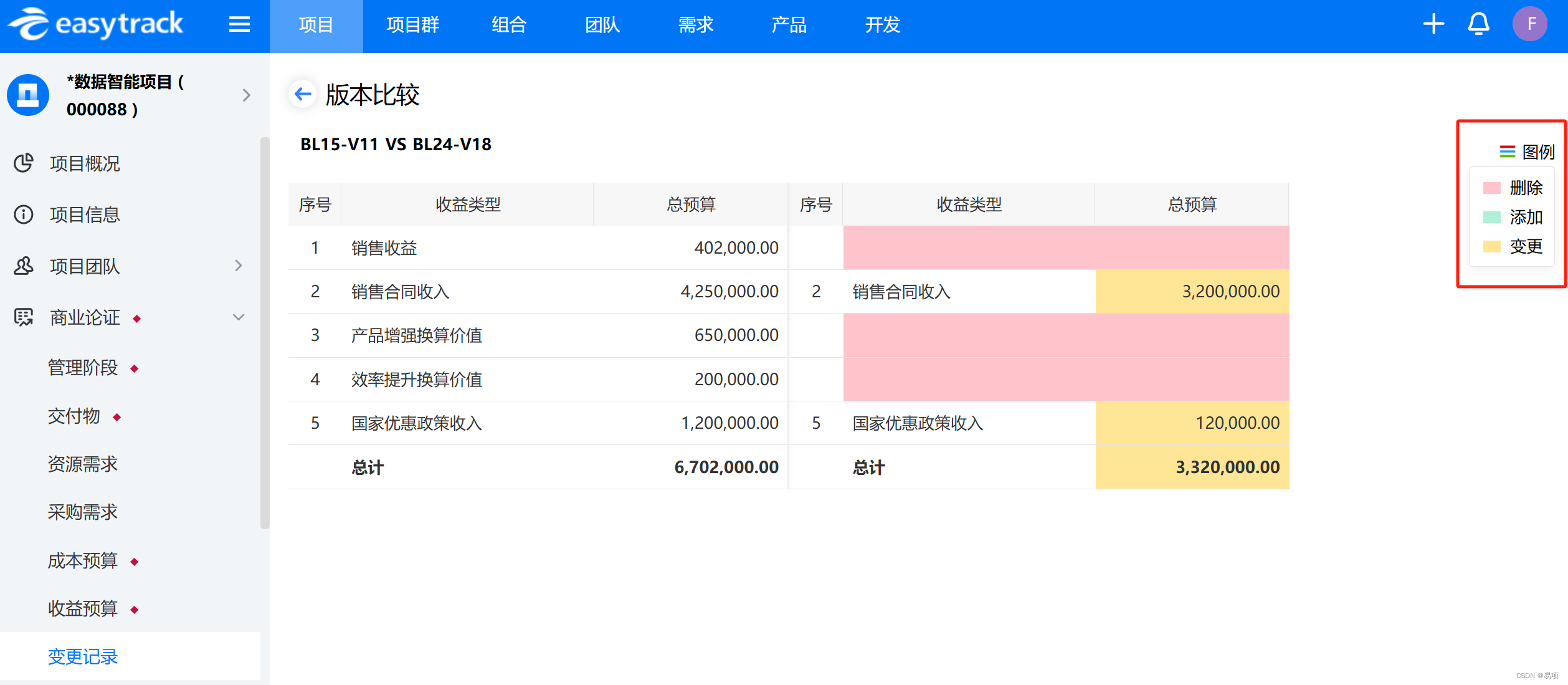Open the 开发 tab

click(883, 26)
